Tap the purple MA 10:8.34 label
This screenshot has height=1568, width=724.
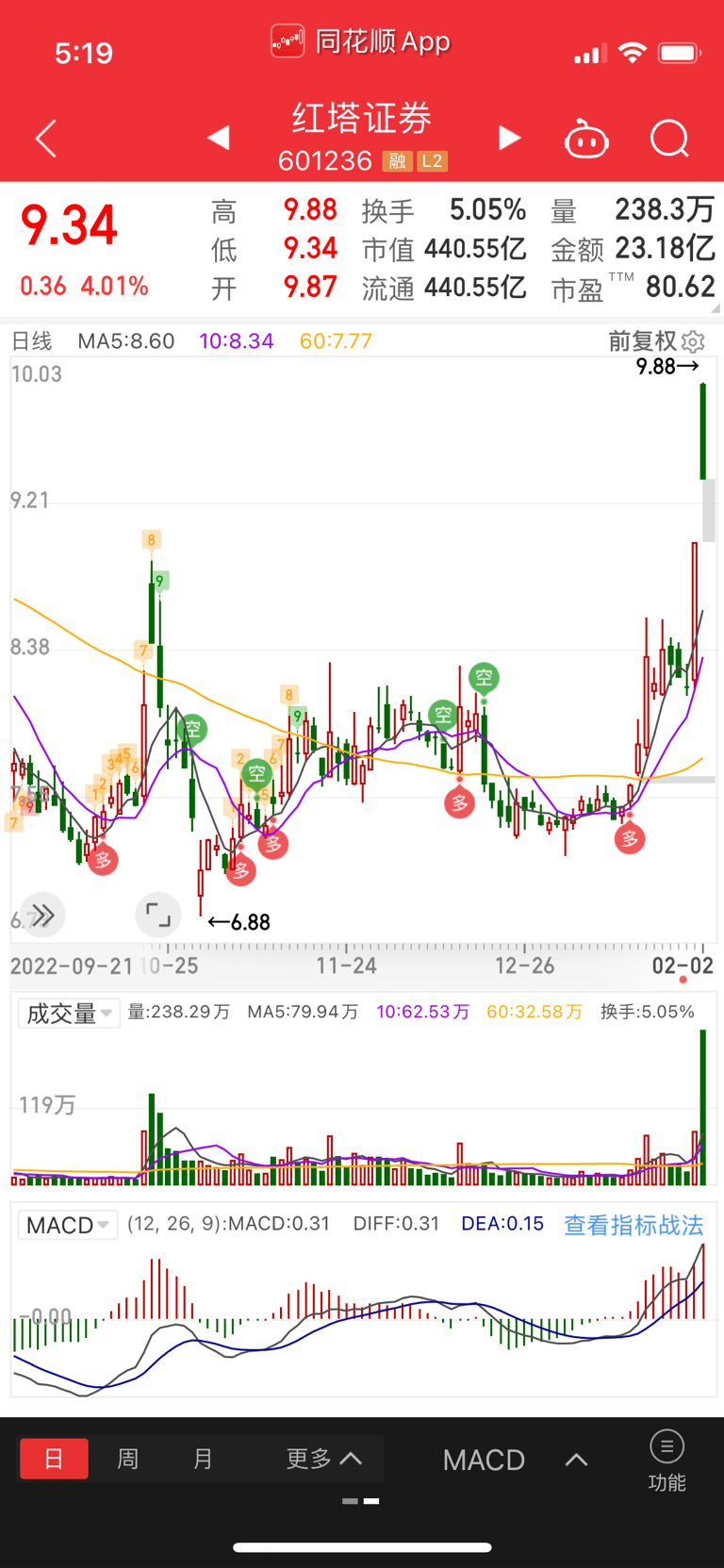[236, 341]
